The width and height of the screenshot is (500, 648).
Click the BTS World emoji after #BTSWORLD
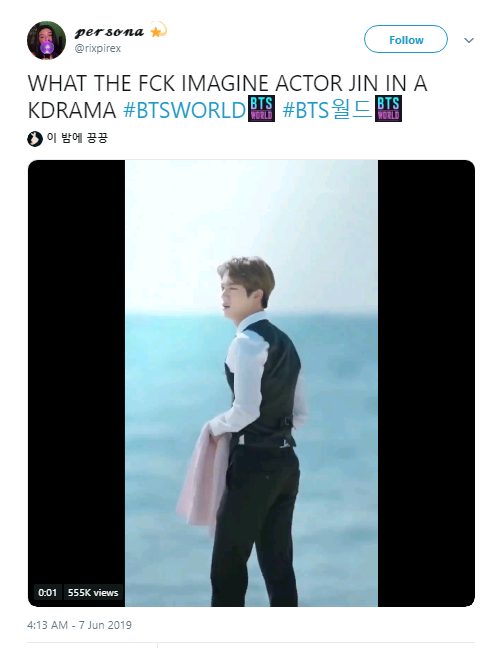click(261, 109)
